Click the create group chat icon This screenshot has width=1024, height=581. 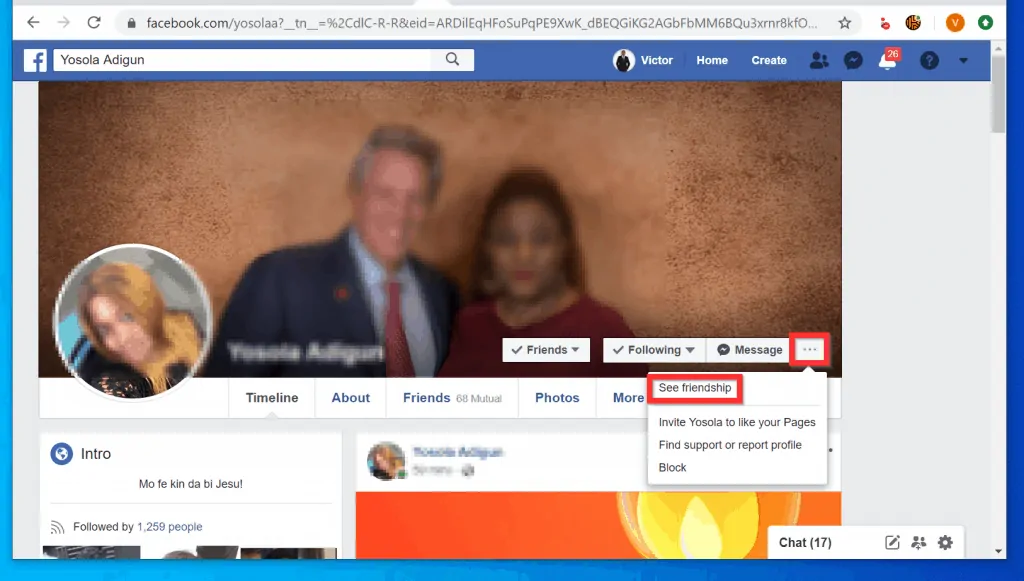pos(919,542)
